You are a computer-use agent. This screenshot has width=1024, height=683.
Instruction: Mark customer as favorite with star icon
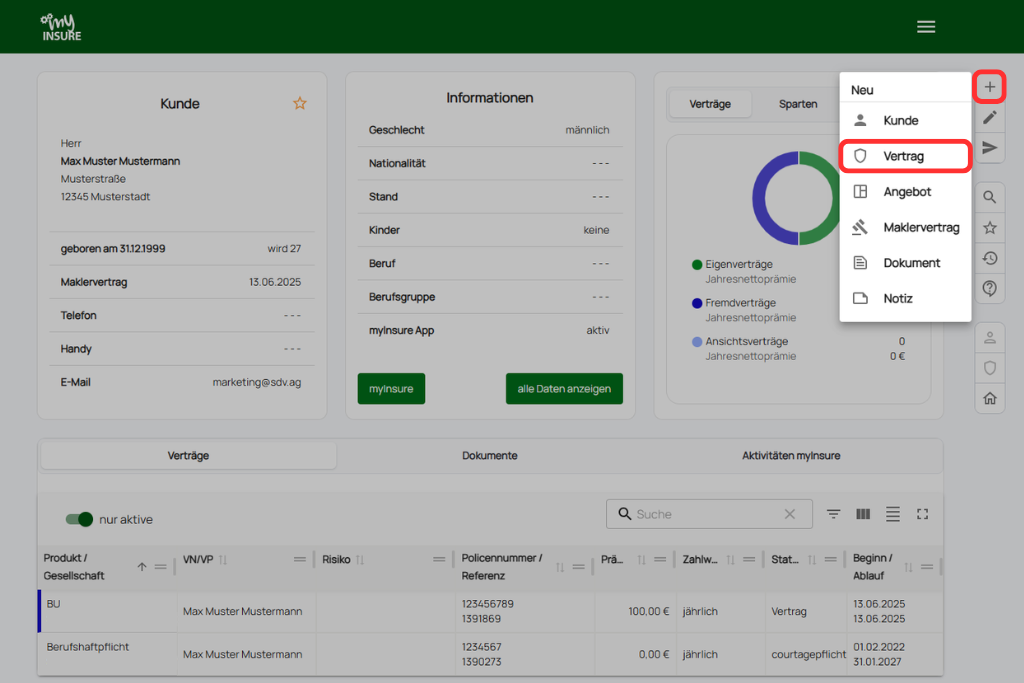[299, 103]
